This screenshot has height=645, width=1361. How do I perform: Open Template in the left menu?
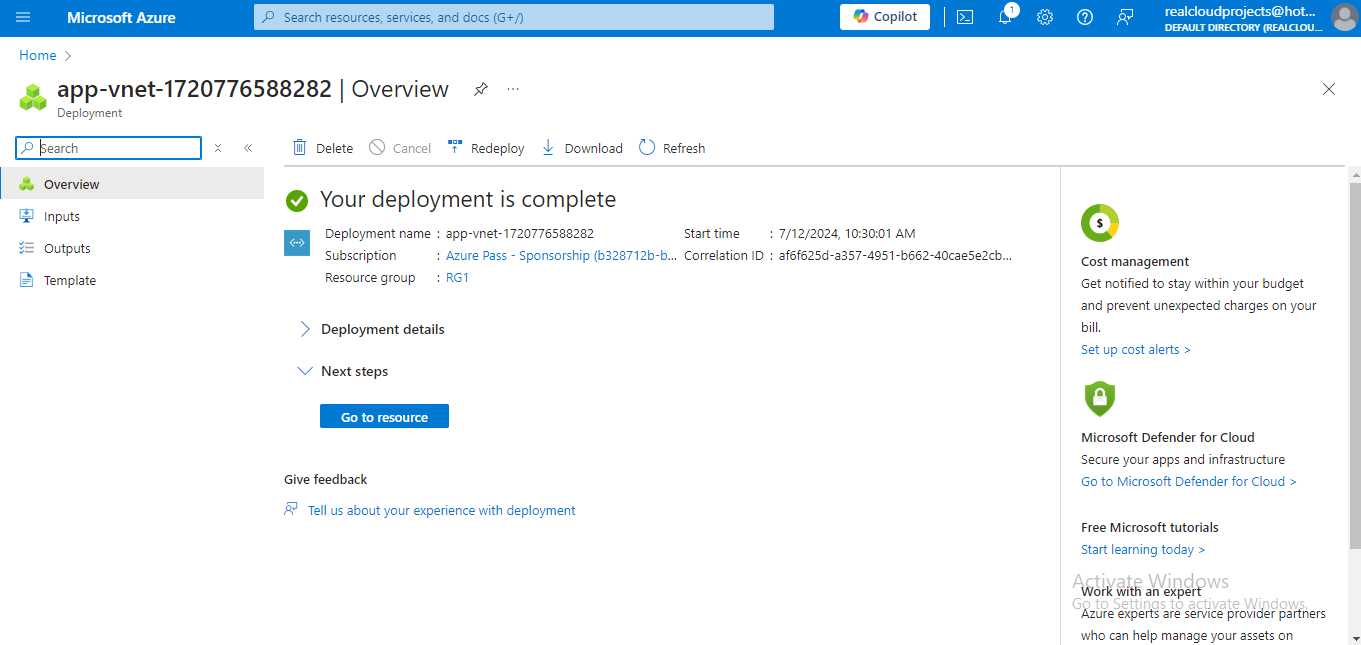[x=70, y=280]
